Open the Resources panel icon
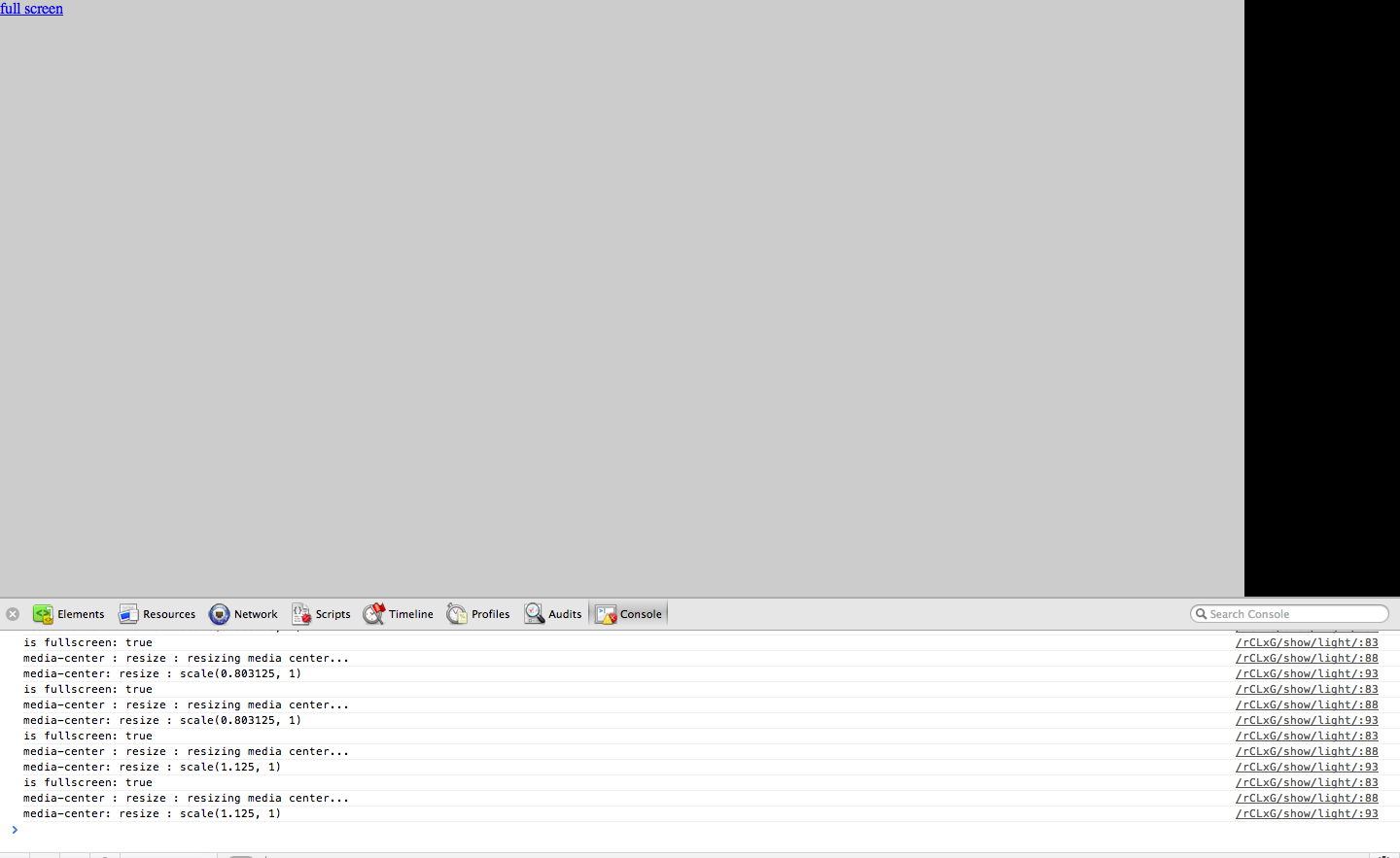The width and height of the screenshot is (1400, 858). coord(128,614)
